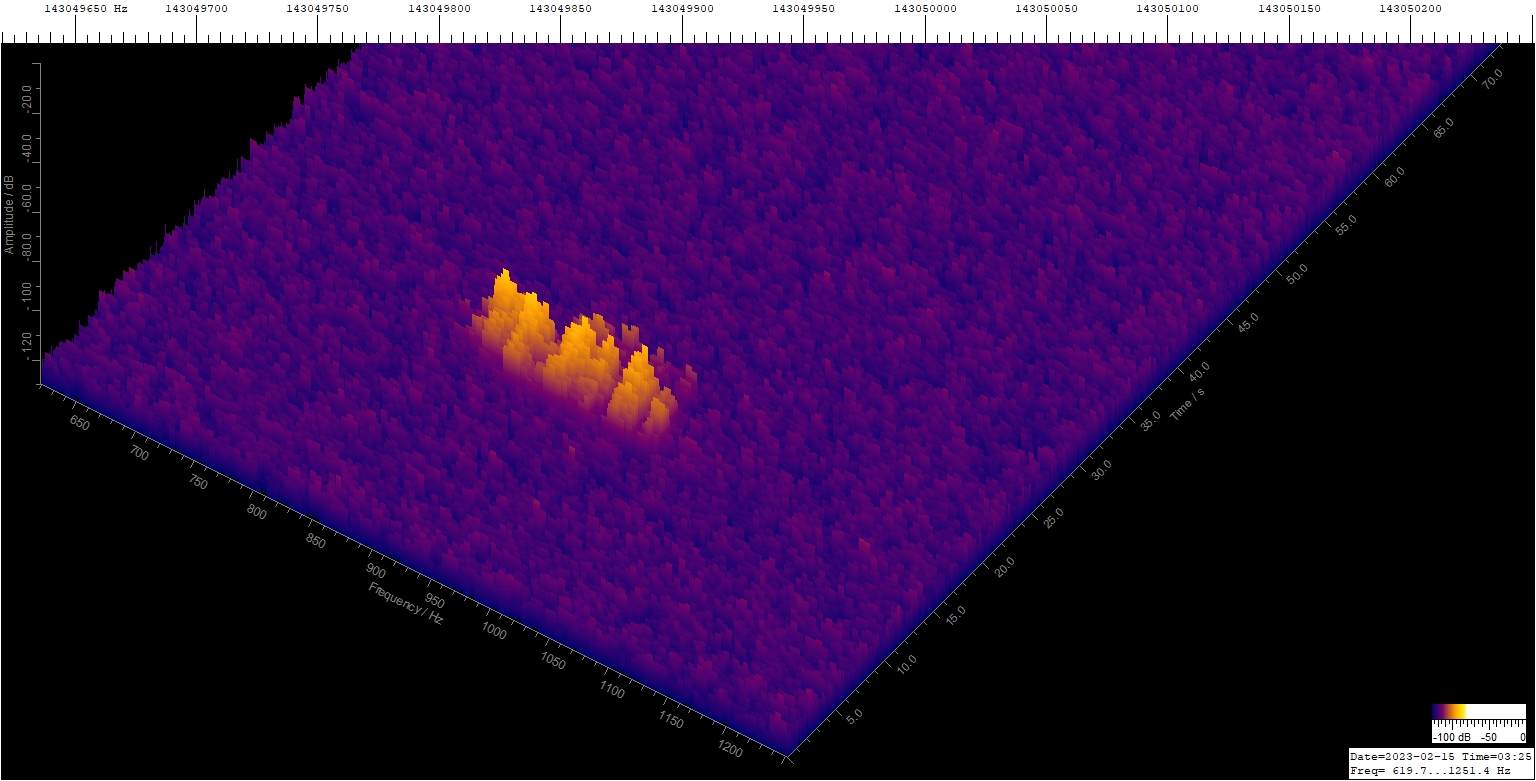Click the Time / s axis title
Screen dimensions: 1536x781
pos(1187,404)
